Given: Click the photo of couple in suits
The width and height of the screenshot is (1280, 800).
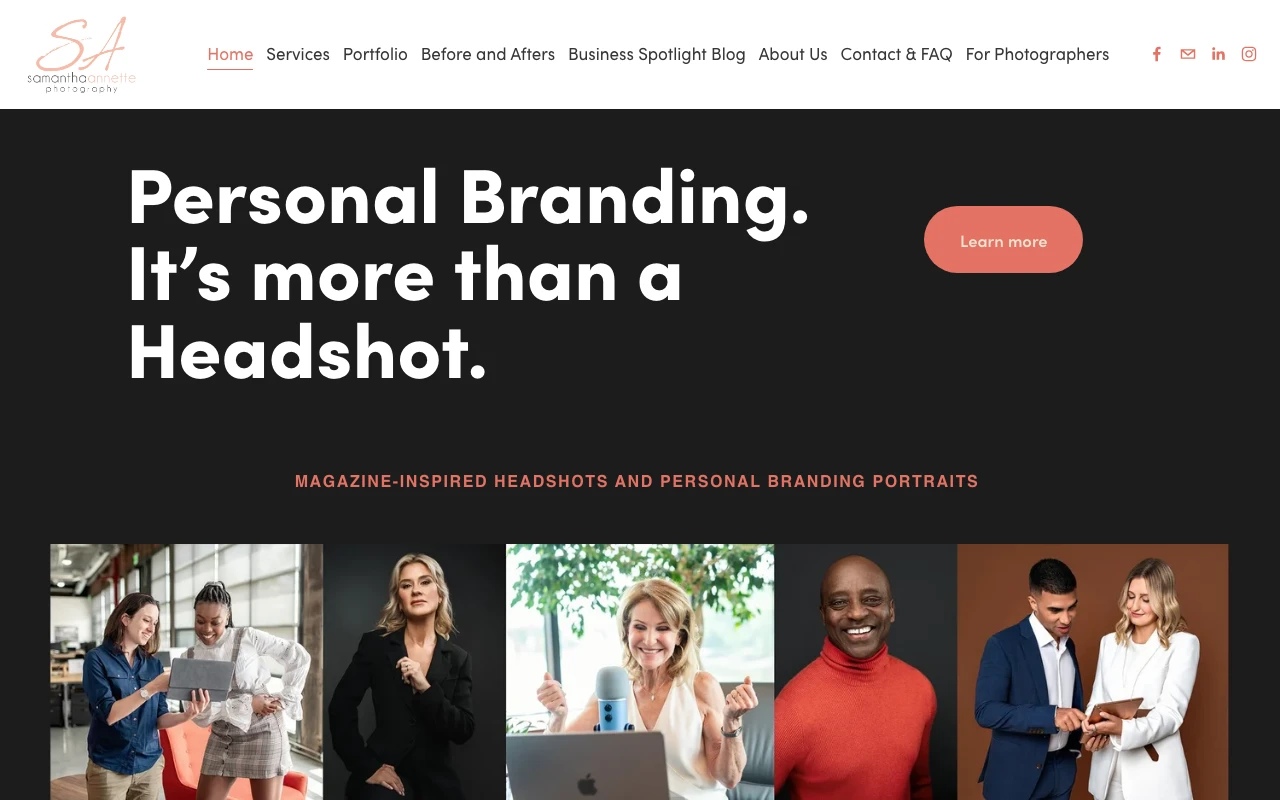Looking at the screenshot, I should click(x=1093, y=672).
